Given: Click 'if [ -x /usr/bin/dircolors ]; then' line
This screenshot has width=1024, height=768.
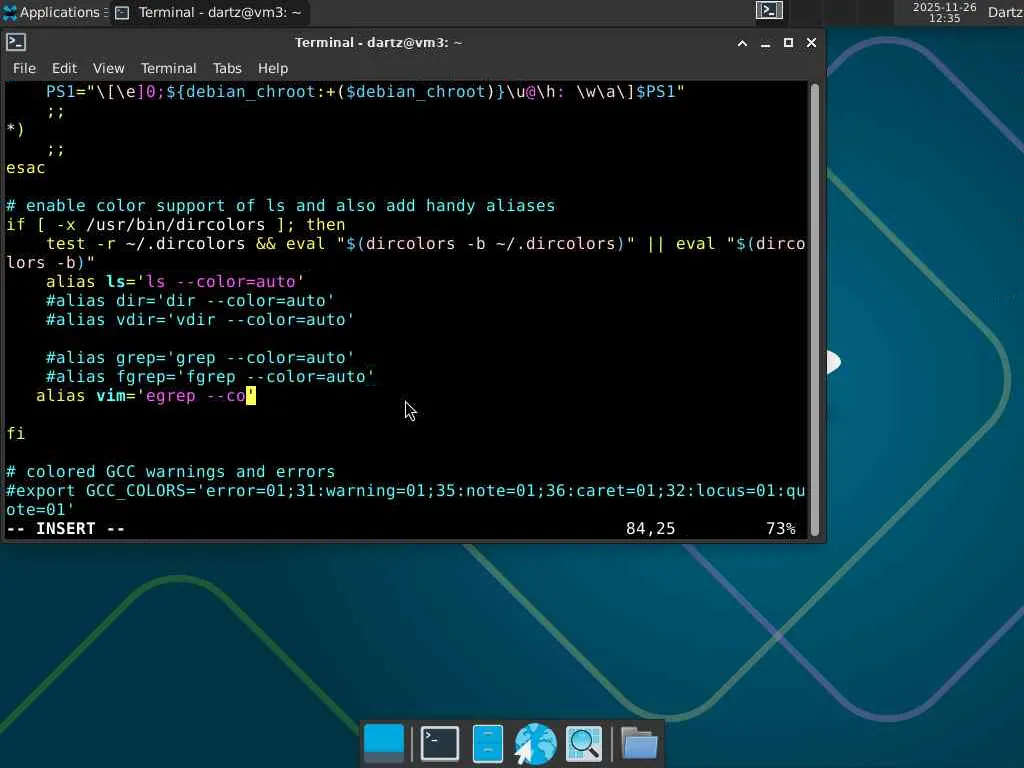Looking at the screenshot, I should [176, 225].
